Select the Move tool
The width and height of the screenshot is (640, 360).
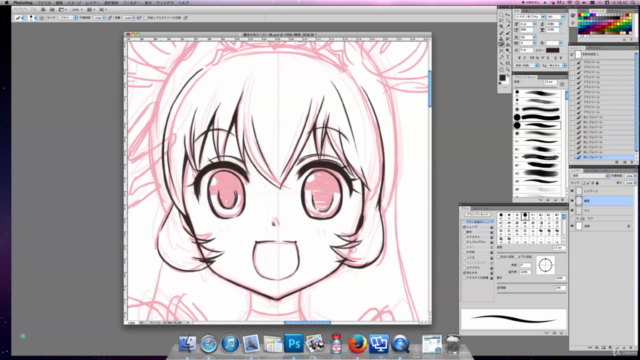click(x=508, y=15)
